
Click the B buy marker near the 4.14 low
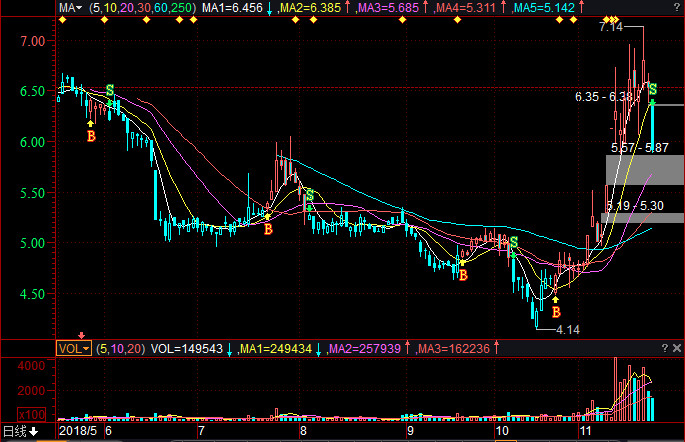[556, 312]
